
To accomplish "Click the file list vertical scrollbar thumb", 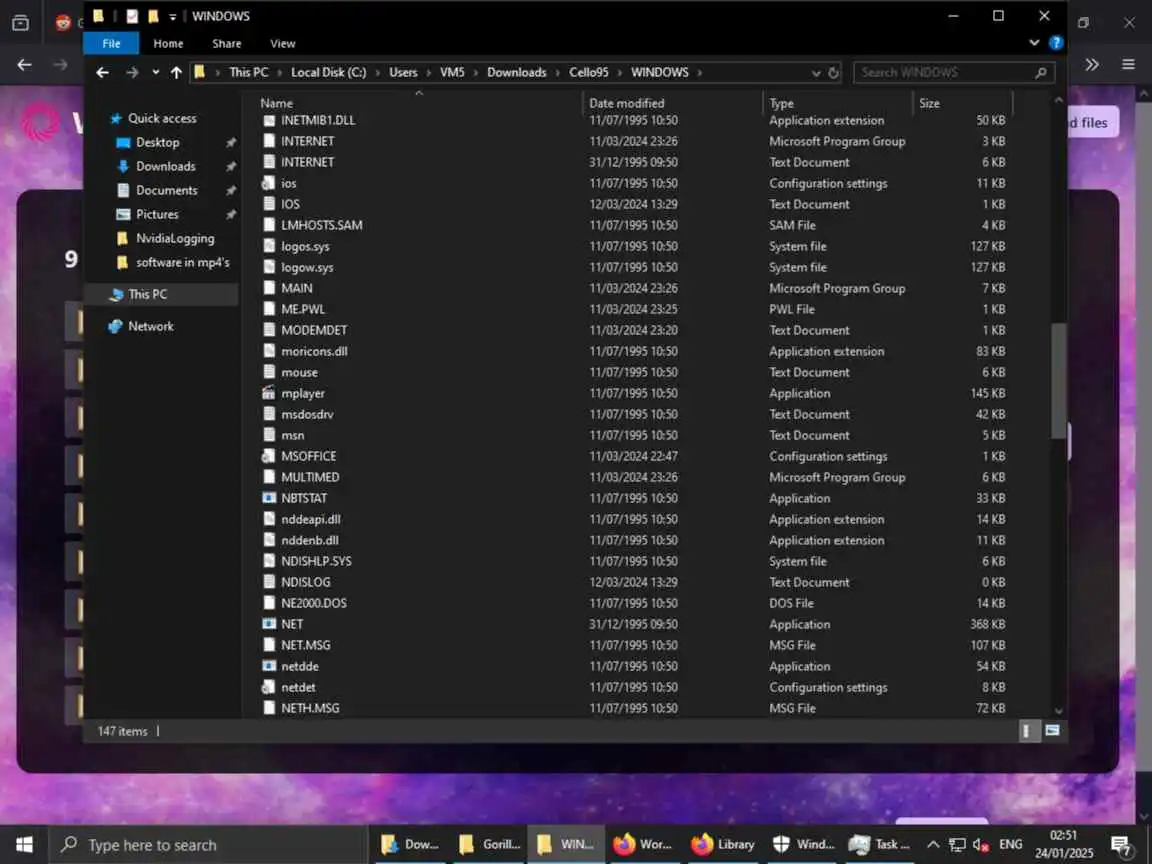I will coord(1058,381).
